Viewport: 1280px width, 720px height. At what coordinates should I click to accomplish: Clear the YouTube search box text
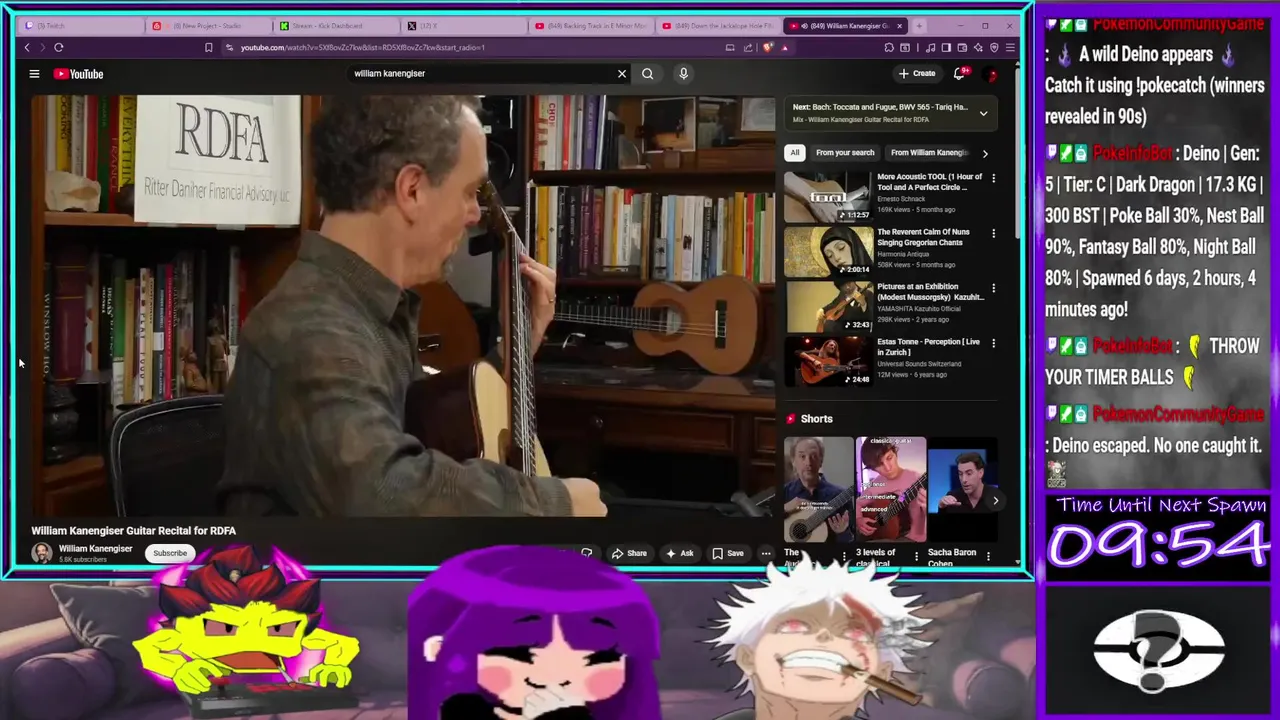[x=622, y=73]
